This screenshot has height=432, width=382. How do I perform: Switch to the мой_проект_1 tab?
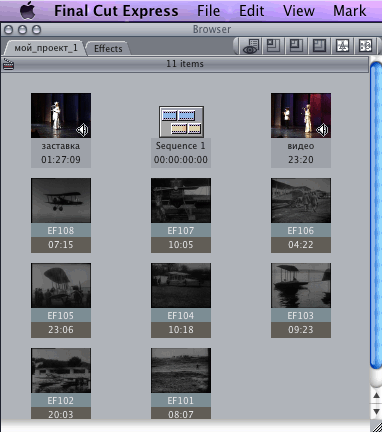coord(45,48)
